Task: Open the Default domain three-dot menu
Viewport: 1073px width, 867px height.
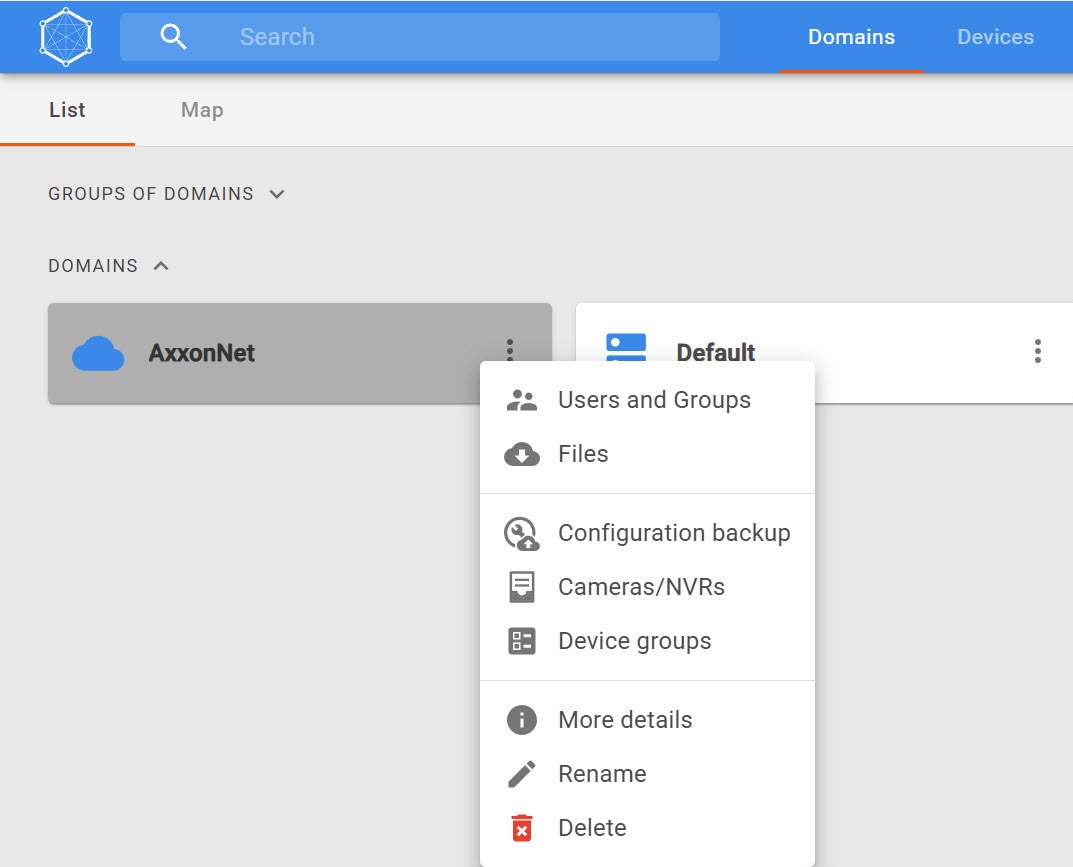Action: 1037,351
